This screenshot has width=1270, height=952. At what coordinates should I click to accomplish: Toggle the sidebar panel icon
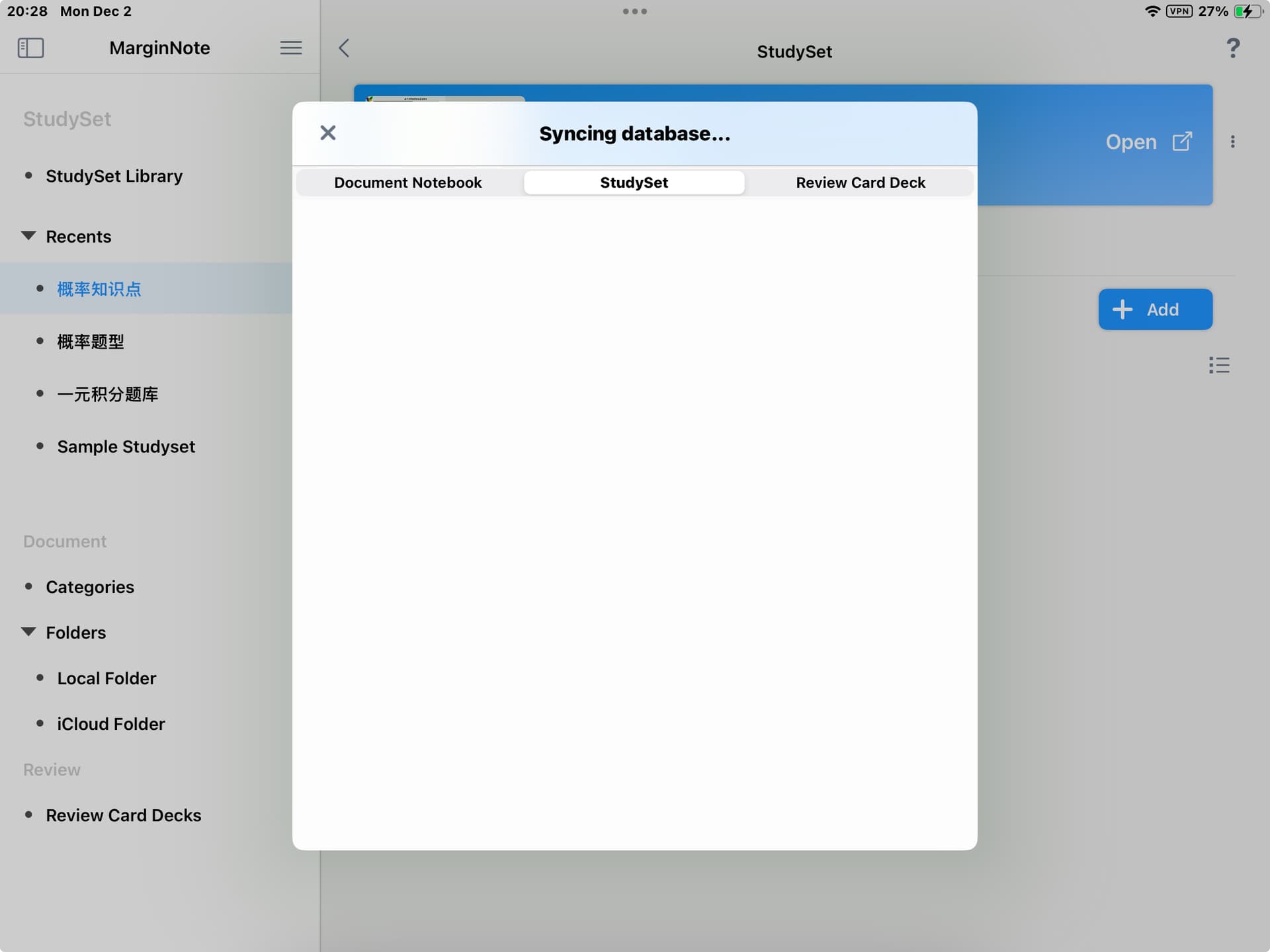30,48
